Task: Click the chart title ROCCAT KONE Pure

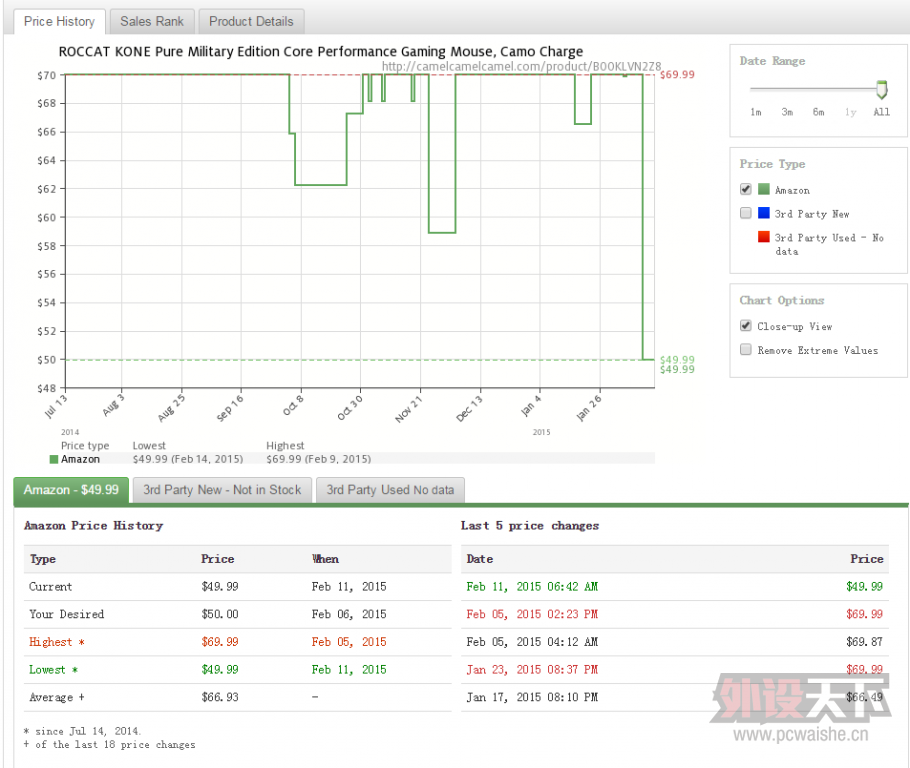Action: point(320,52)
